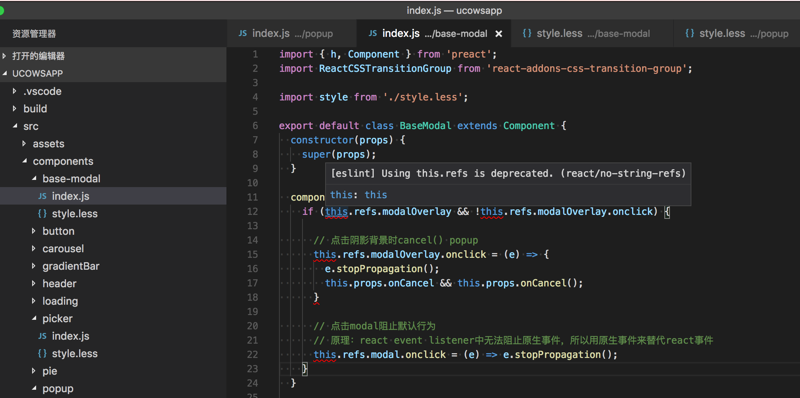
Task: Click 'BaseModal' class name on line 6
Action: point(426,126)
